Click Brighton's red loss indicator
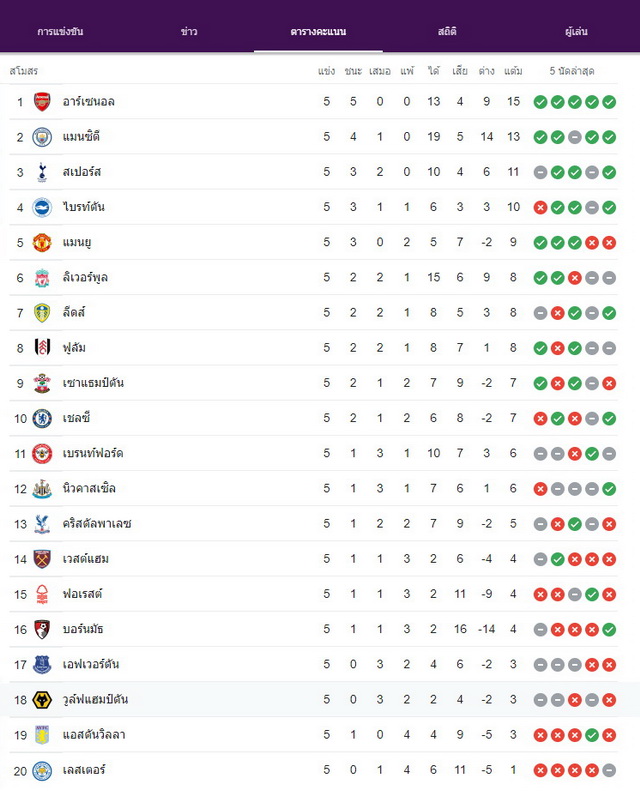This screenshot has width=640, height=791. [x=540, y=207]
